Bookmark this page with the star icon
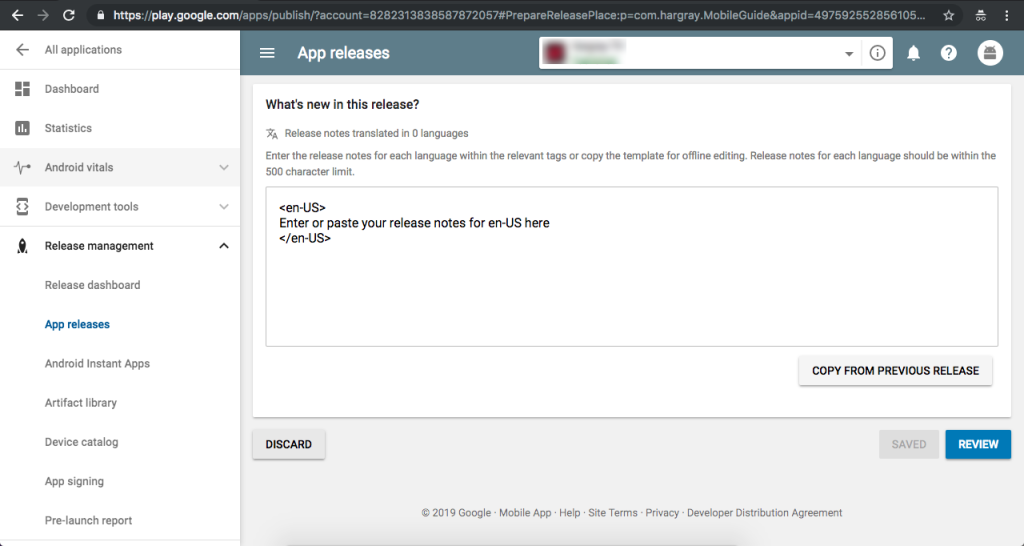Image resolution: width=1024 pixels, height=546 pixels. coord(948,15)
